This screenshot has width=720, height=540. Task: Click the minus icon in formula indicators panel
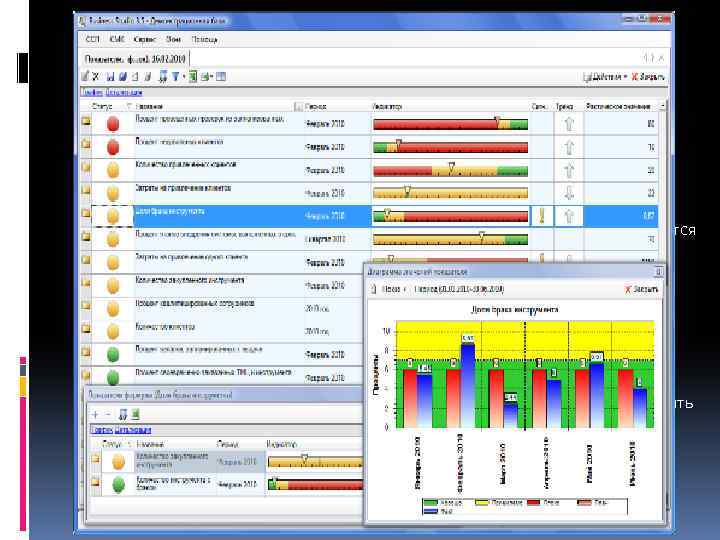(x=107, y=414)
